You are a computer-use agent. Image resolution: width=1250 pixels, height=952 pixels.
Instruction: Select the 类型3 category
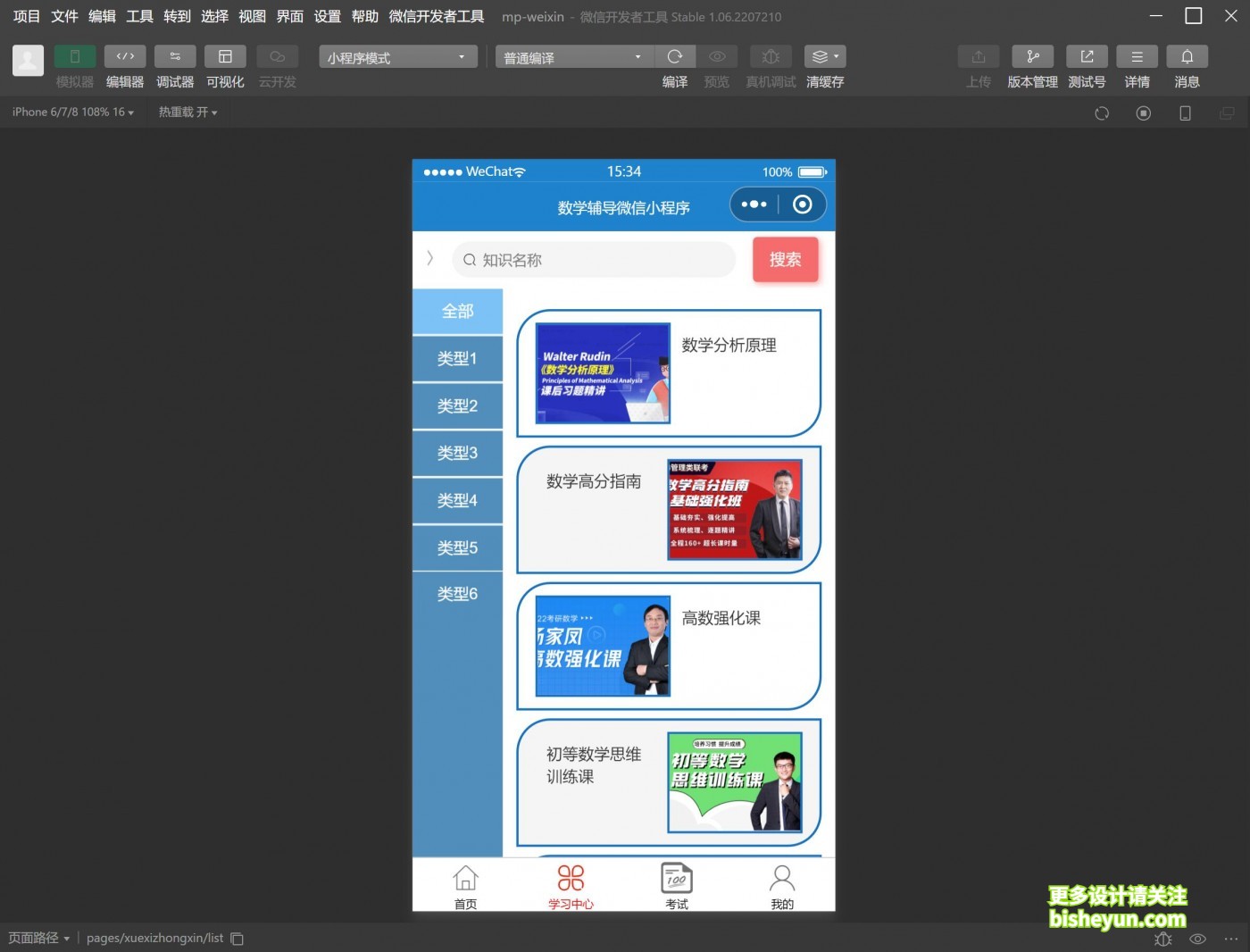(x=457, y=453)
